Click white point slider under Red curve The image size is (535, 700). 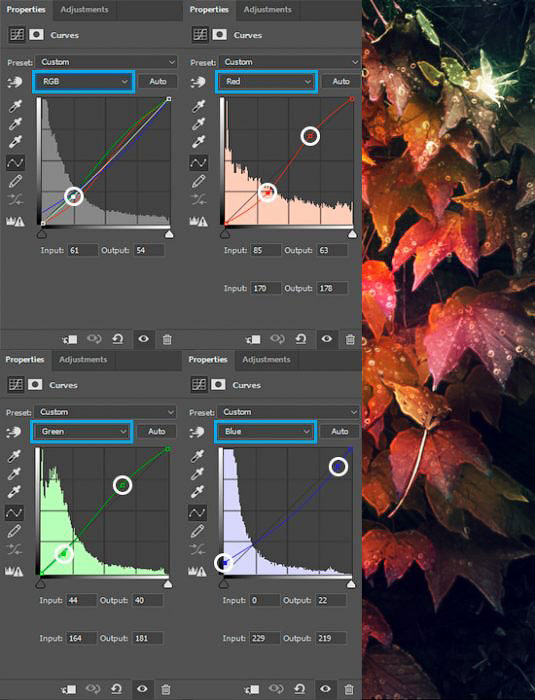[x=352, y=234]
